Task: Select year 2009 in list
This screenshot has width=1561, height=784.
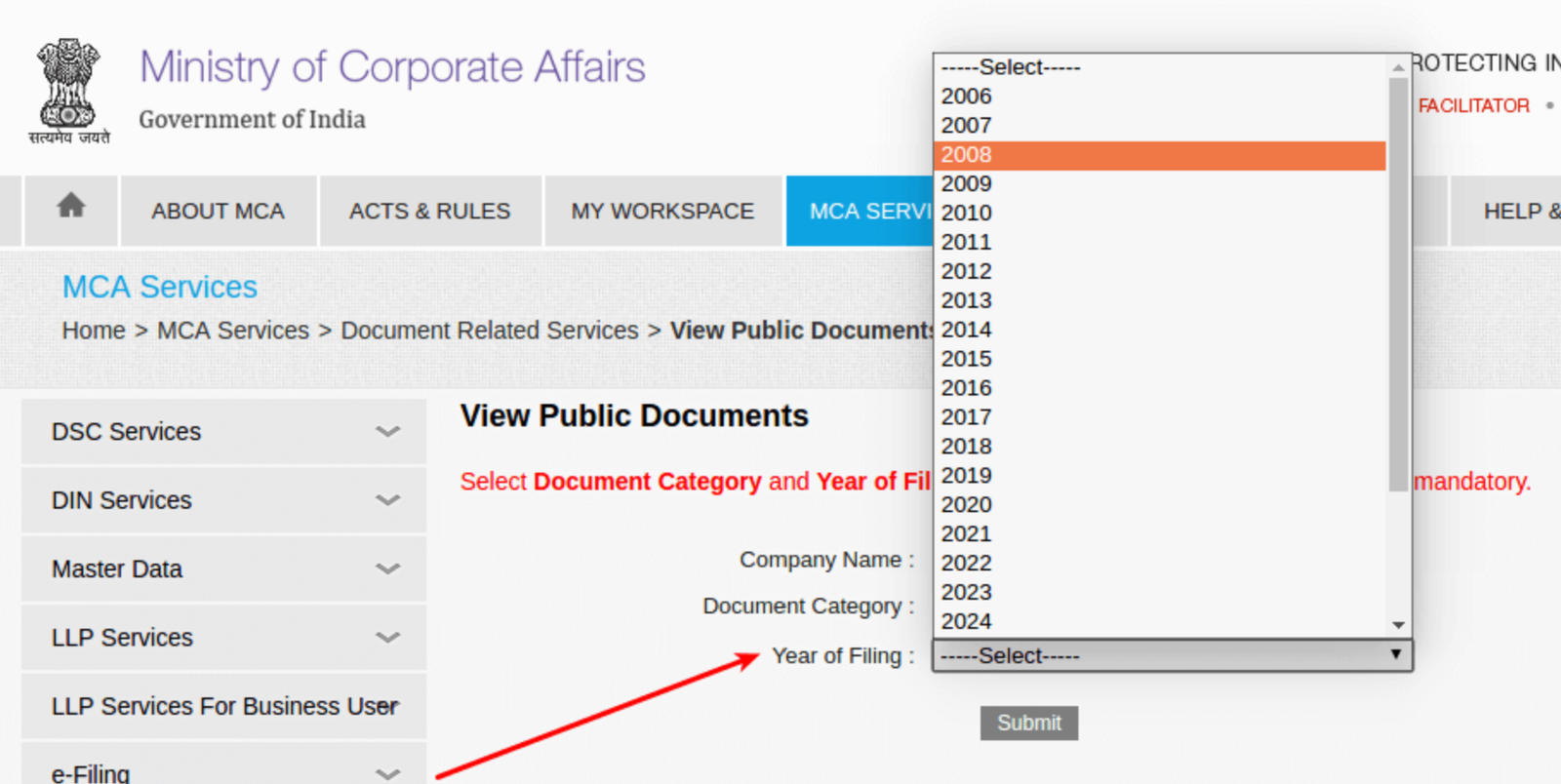Action: pos(1160,184)
